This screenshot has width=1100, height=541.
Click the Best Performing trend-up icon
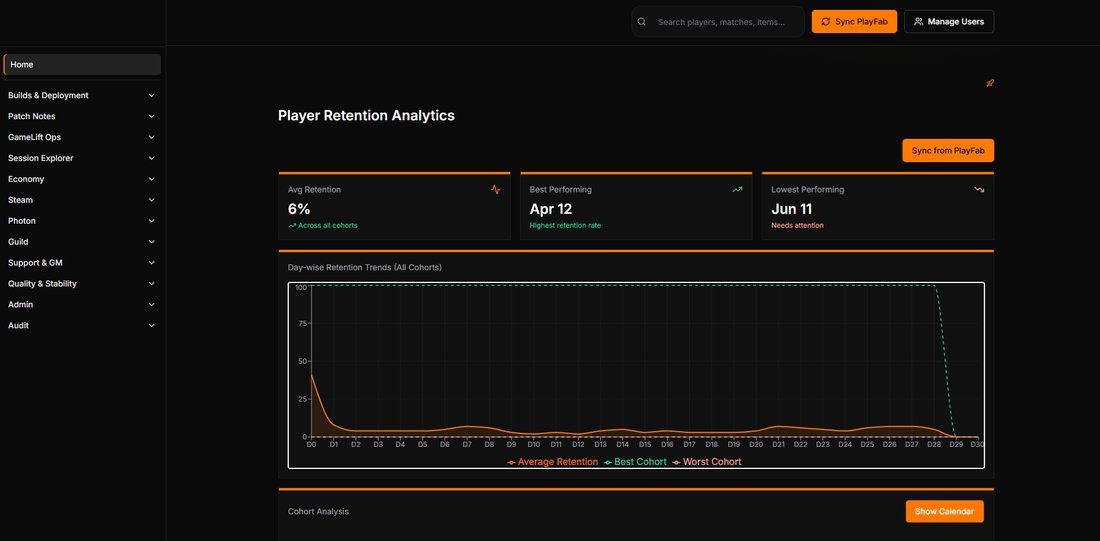point(737,189)
